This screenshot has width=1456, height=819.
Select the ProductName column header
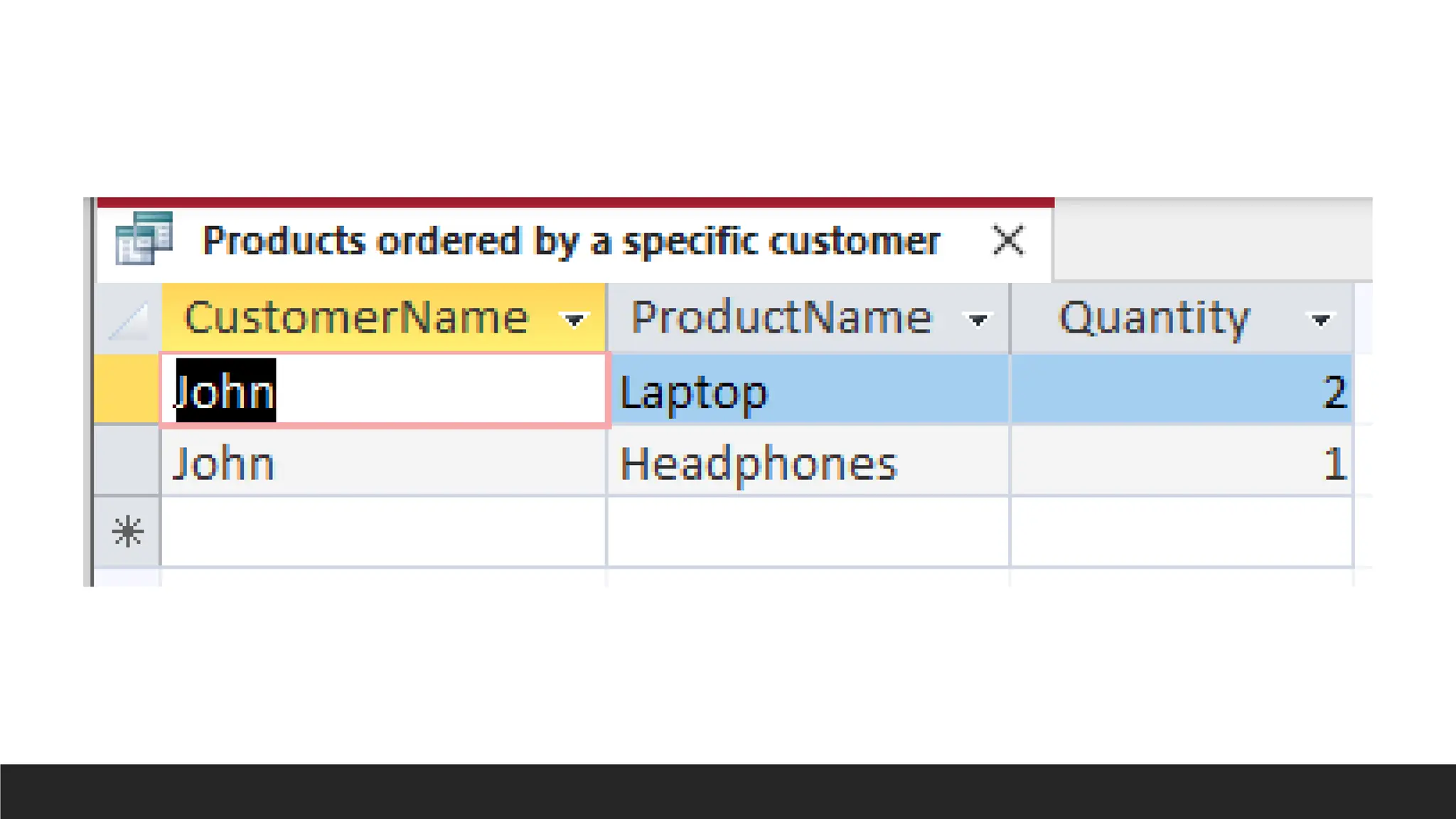pyautogui.click(x=781, y=317)
